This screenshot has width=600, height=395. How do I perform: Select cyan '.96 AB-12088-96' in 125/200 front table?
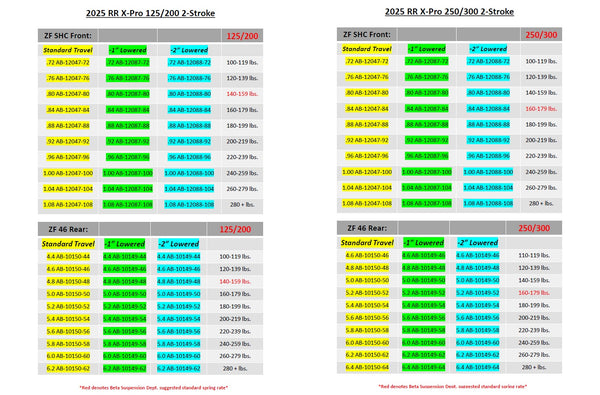(189, 157)
